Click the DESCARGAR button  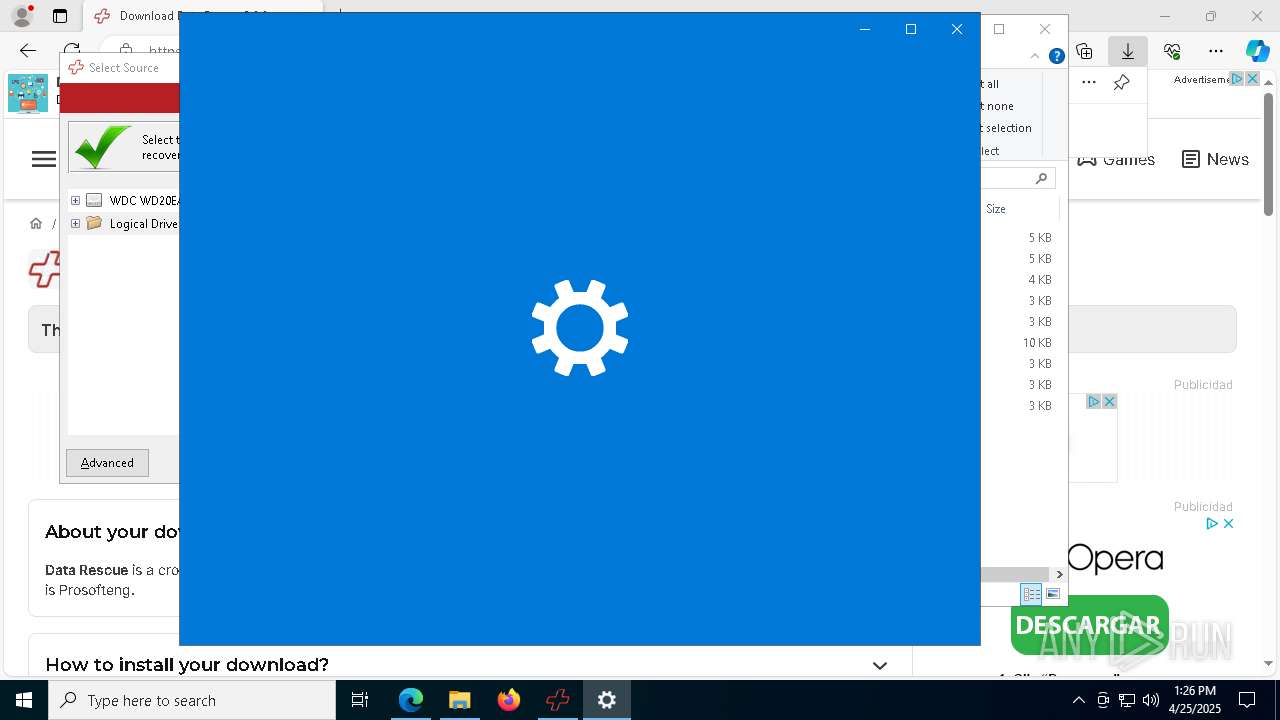1088,626
